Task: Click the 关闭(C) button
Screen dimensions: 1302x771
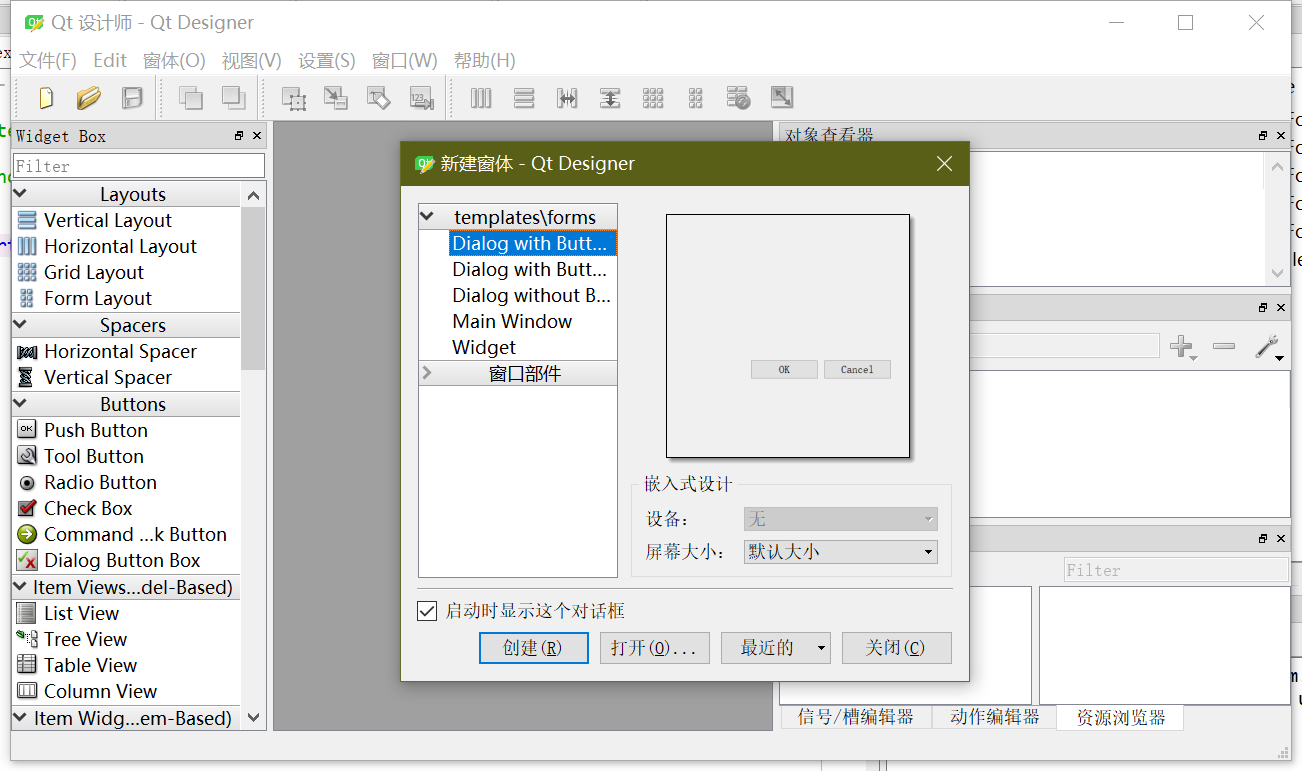Action: pyautogui.click(x=896, y=648)
